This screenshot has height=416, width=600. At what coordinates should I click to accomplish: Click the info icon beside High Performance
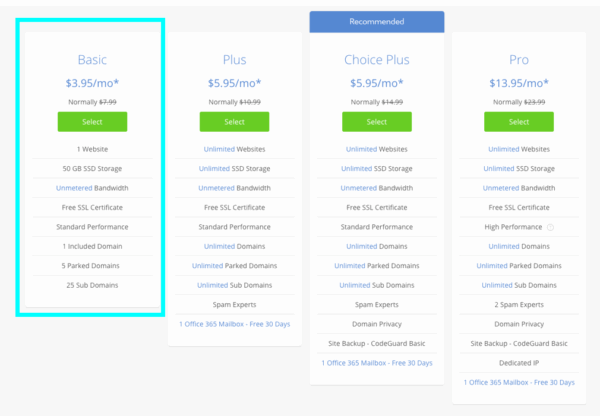click(x=550, y=227)
